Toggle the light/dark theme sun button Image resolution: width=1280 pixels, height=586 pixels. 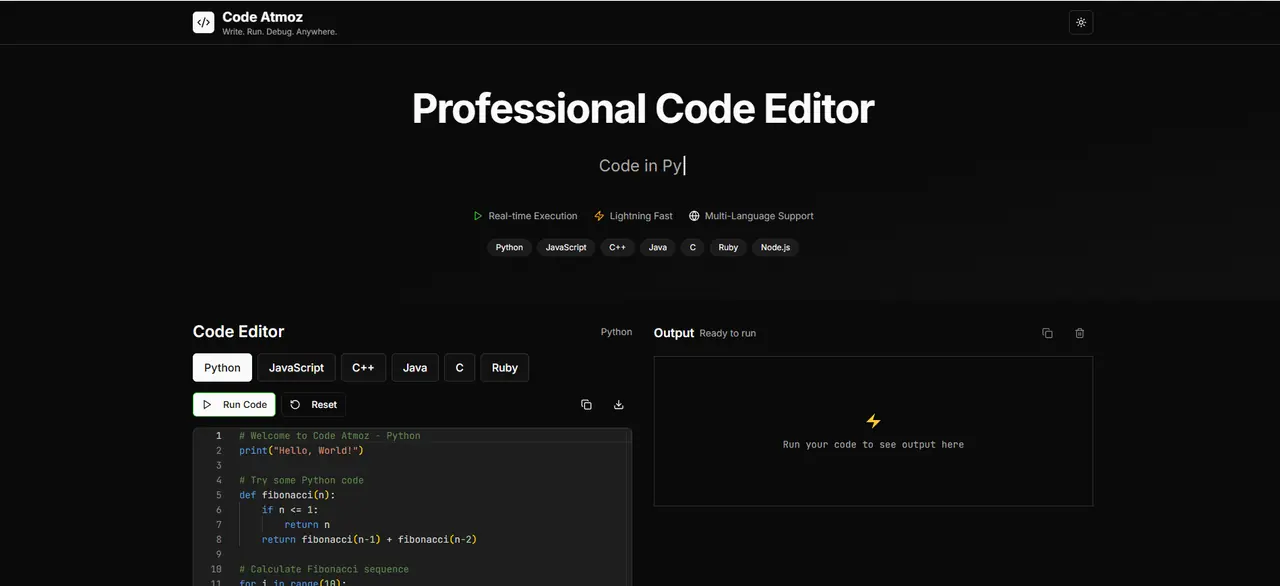coord(1081,22)
